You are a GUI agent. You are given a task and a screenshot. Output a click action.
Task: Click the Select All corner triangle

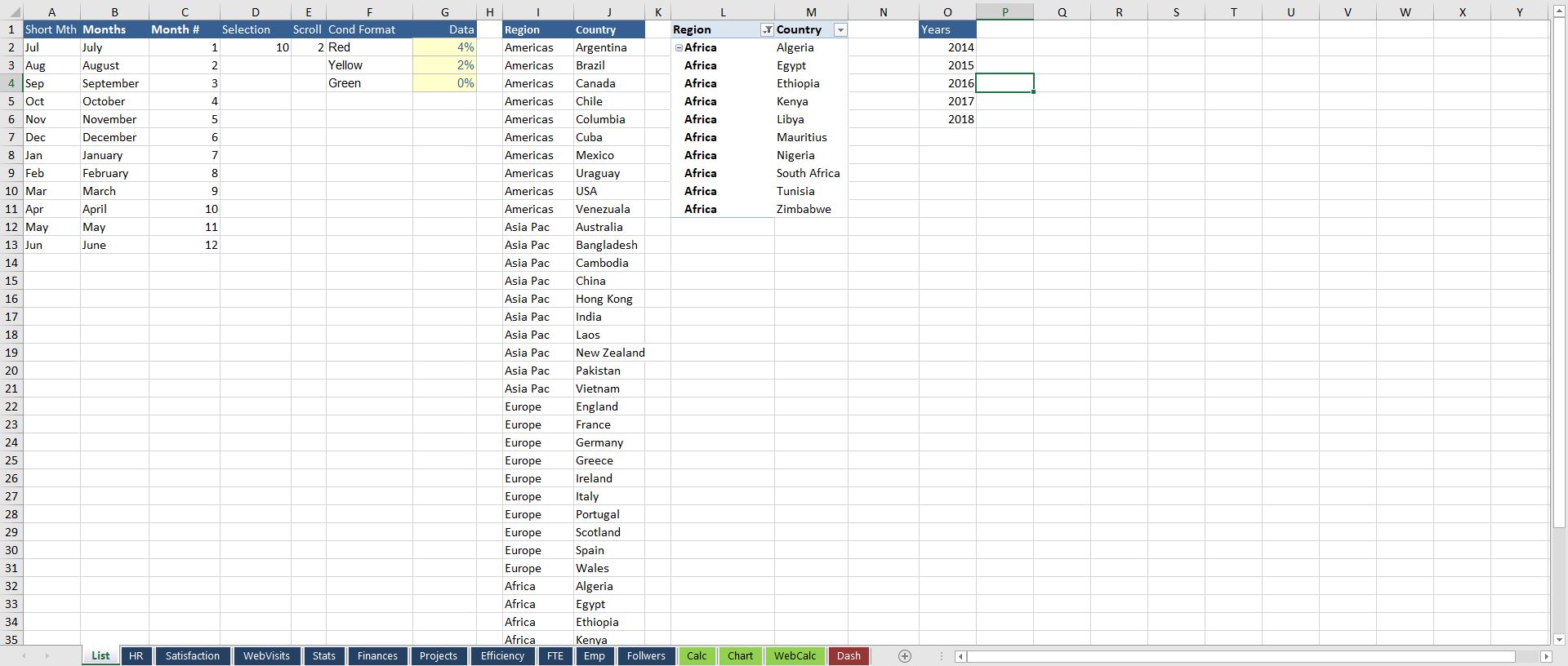click(x=11, y=12)
